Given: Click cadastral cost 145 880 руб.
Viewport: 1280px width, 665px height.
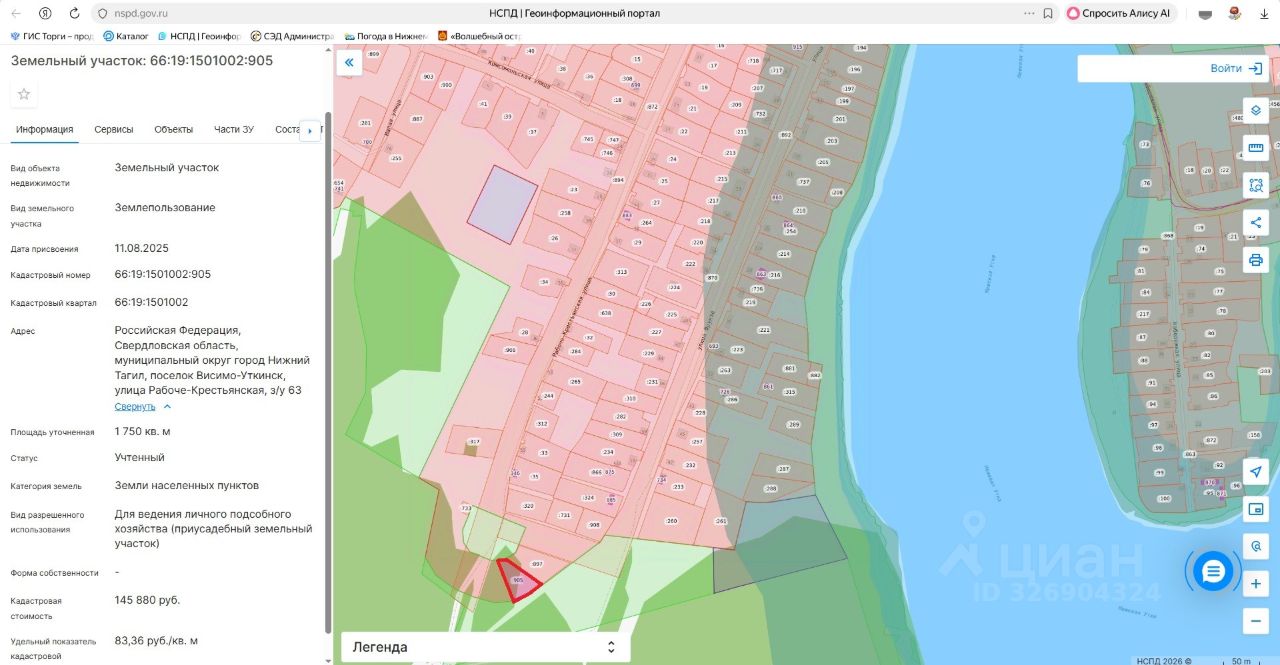Looking at the screenshot, I should click(147, 600).
